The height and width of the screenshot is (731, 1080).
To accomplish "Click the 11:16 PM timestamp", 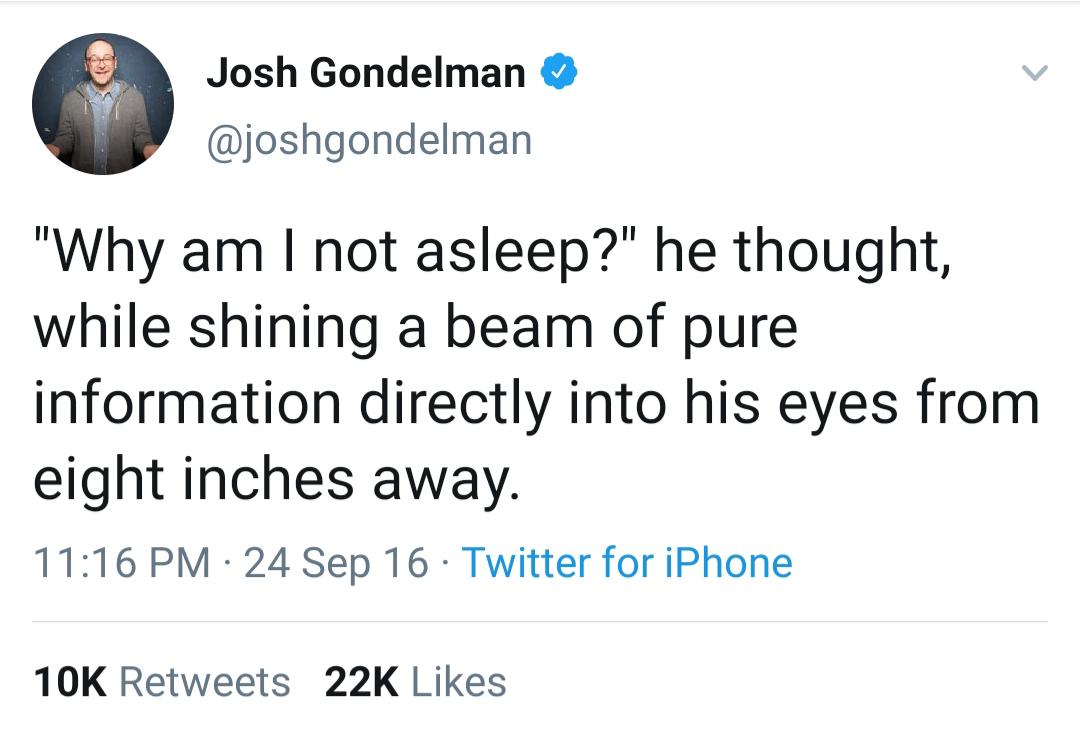I will coord(122,562).
